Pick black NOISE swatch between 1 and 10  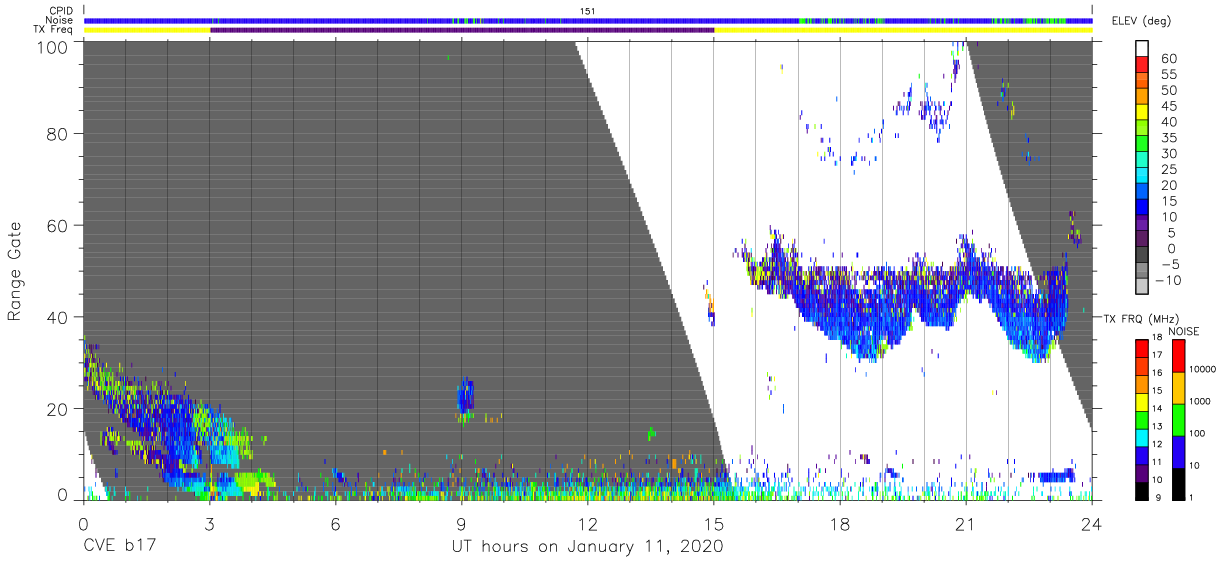tap(1179, 482)
